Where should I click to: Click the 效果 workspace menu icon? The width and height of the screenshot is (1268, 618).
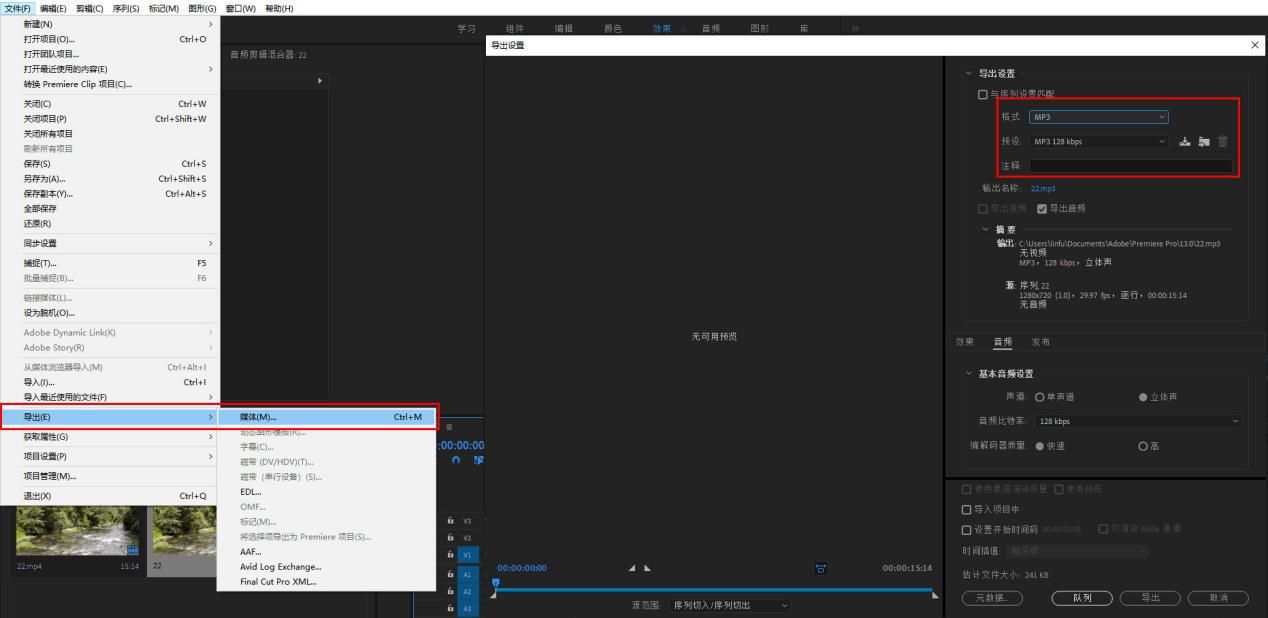point(684,28)
